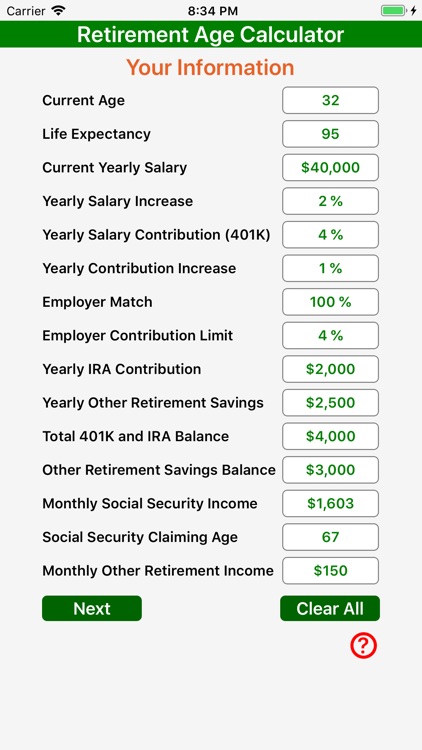Image resolution: width=422 pixels, height=750 pixels.
Task: Edit the Employer Match field
Action: coord(331,302)
